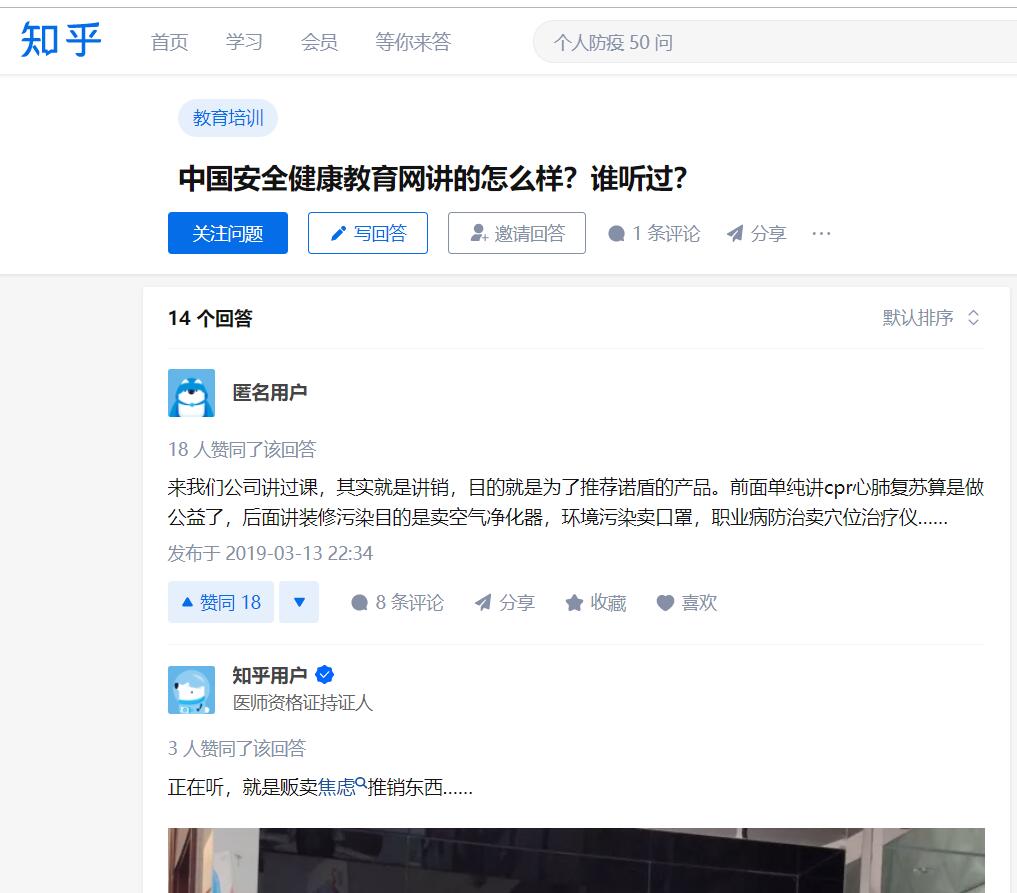This screenshot has width=1017, height=893.
Task: Click the 写回答 button
Action: 368,233
